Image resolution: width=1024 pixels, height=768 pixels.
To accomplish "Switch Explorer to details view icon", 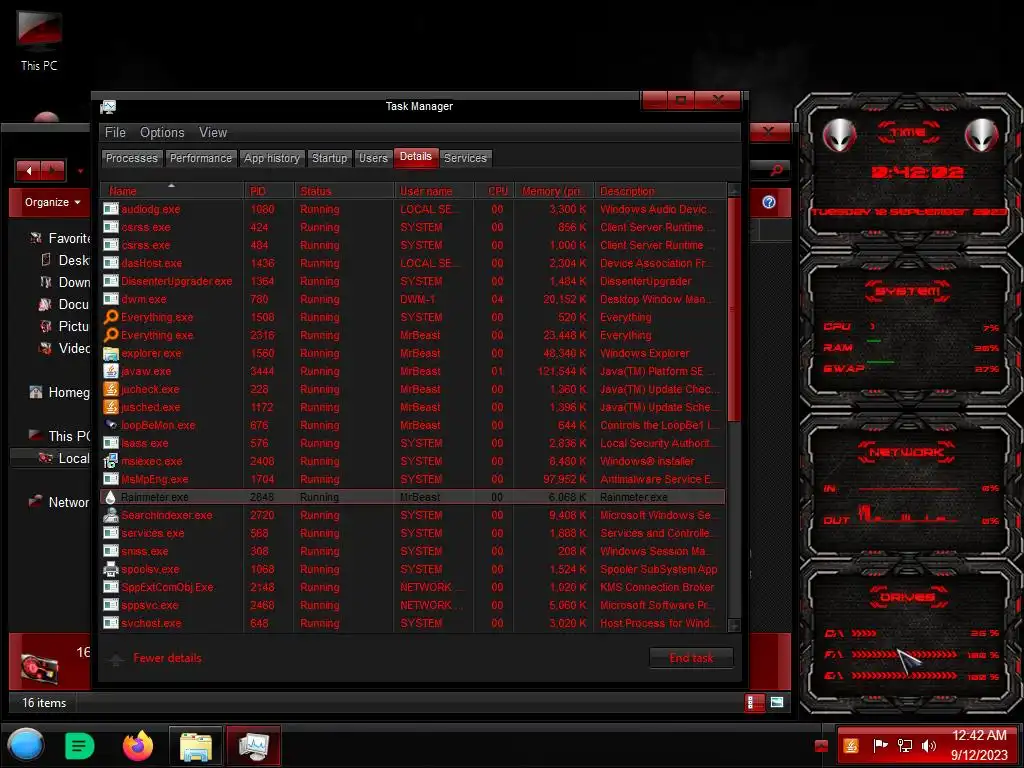I will (x=754, y=703).
